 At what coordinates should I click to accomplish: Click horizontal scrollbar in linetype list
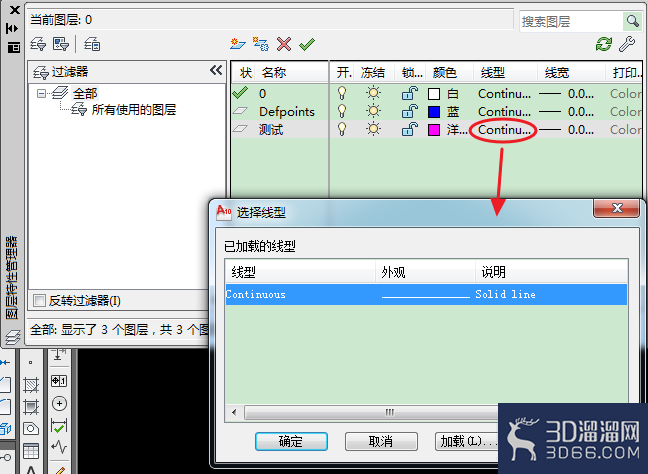[372, 412]
